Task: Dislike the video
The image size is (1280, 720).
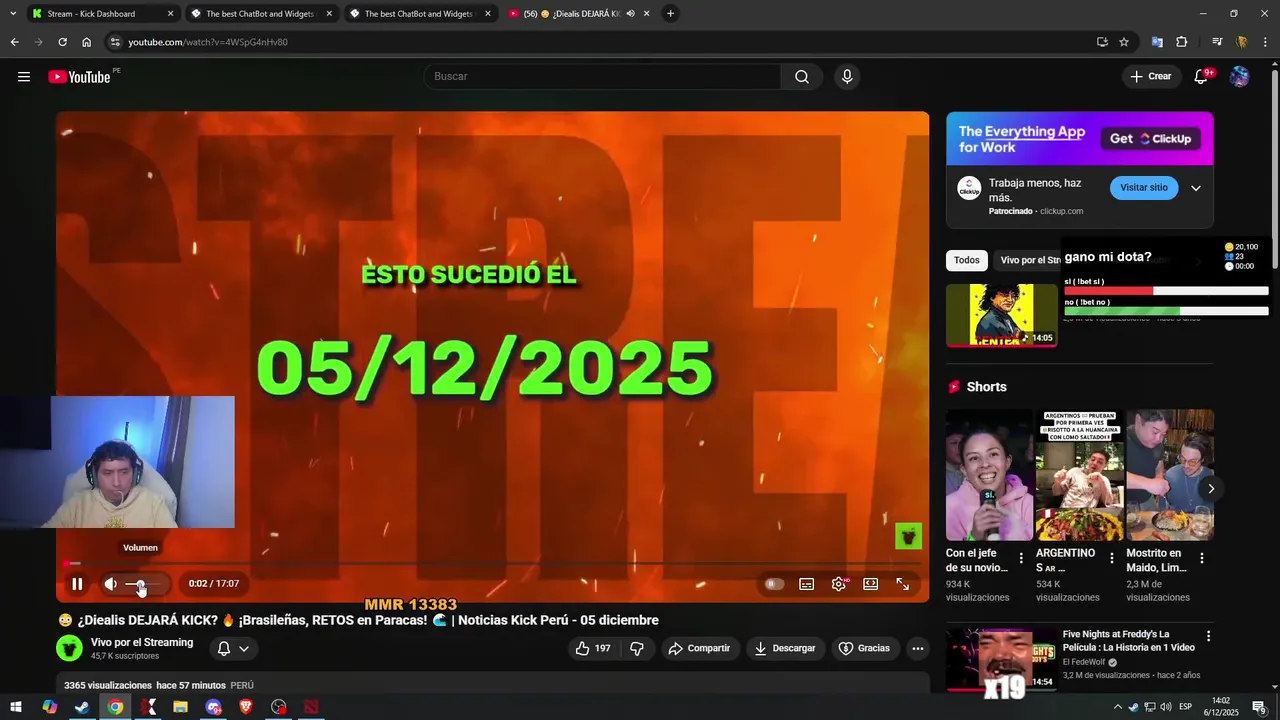Action: coord(637,648)
